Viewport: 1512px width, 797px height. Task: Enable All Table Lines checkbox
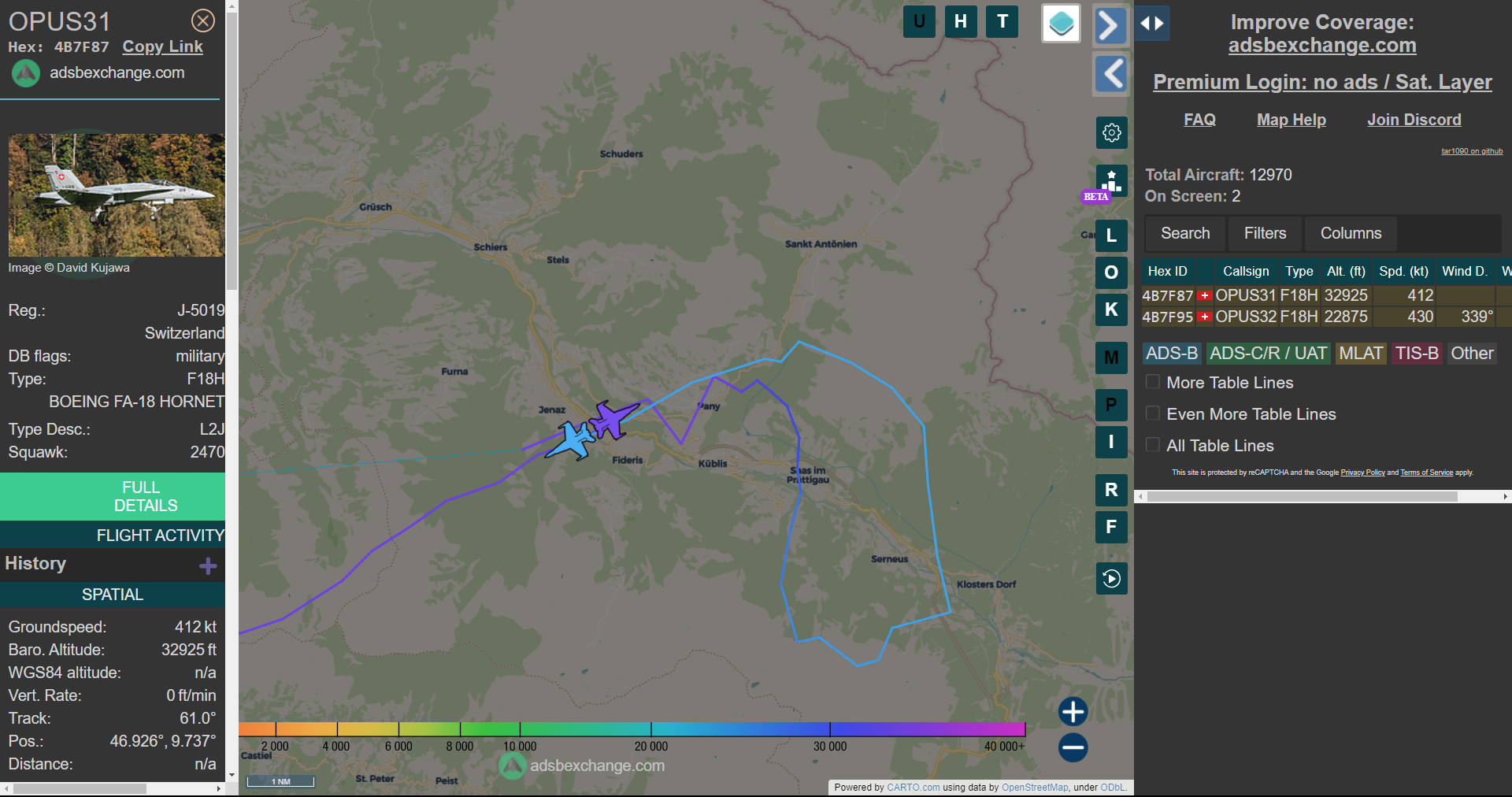tap(1153, 445)
